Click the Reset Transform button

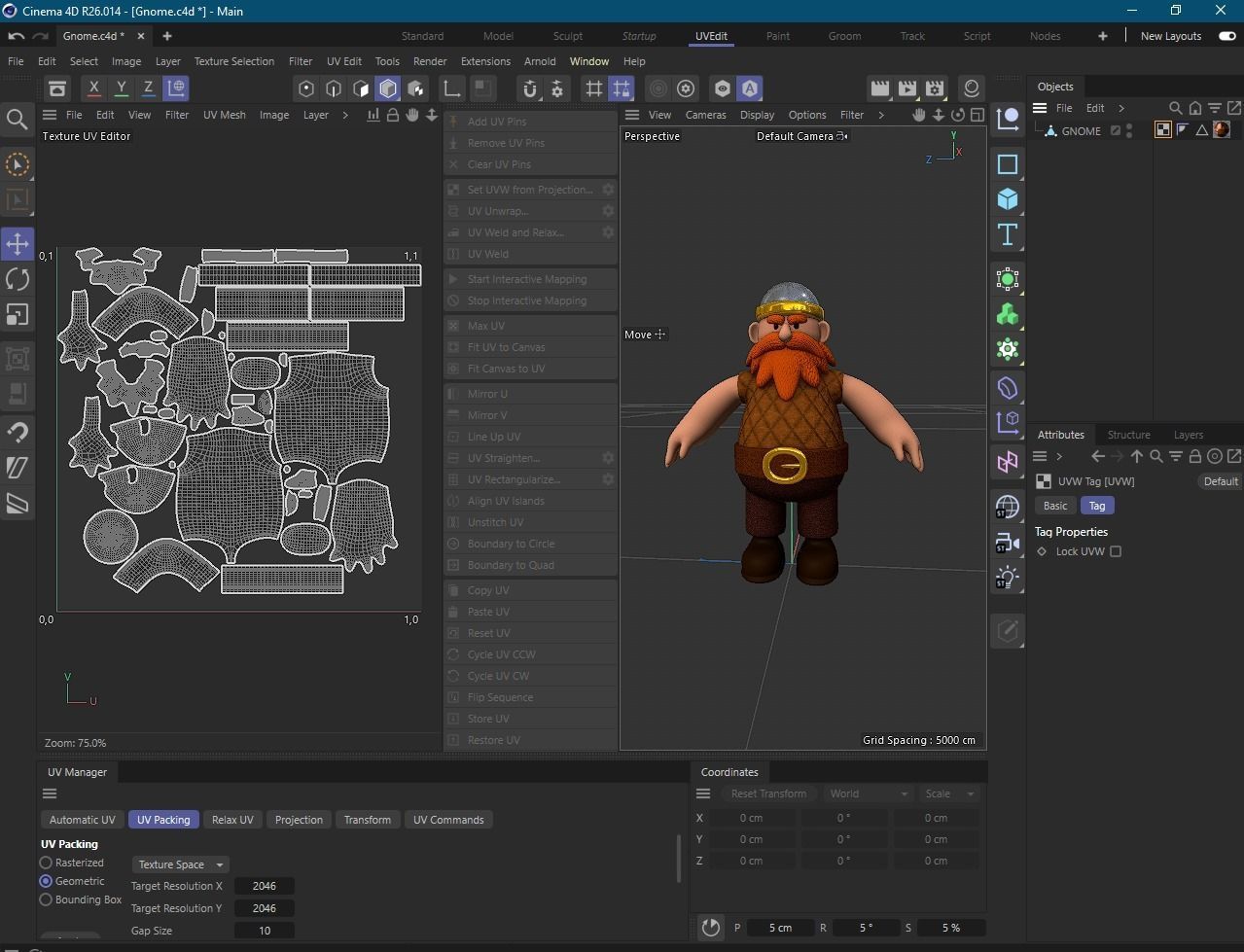(x=768, y=793)
